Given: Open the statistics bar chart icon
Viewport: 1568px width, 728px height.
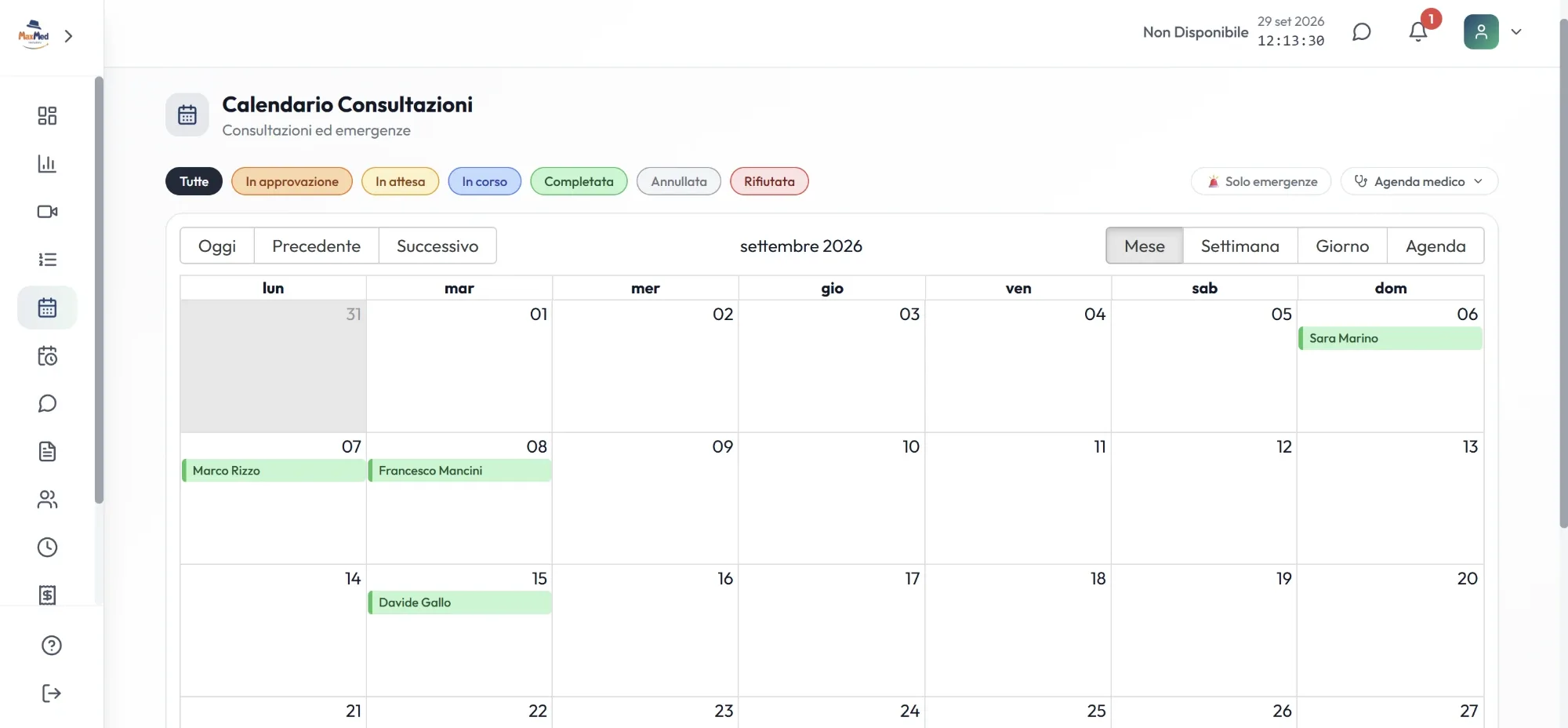Looking at the screenshot, I should click(47, 164).
